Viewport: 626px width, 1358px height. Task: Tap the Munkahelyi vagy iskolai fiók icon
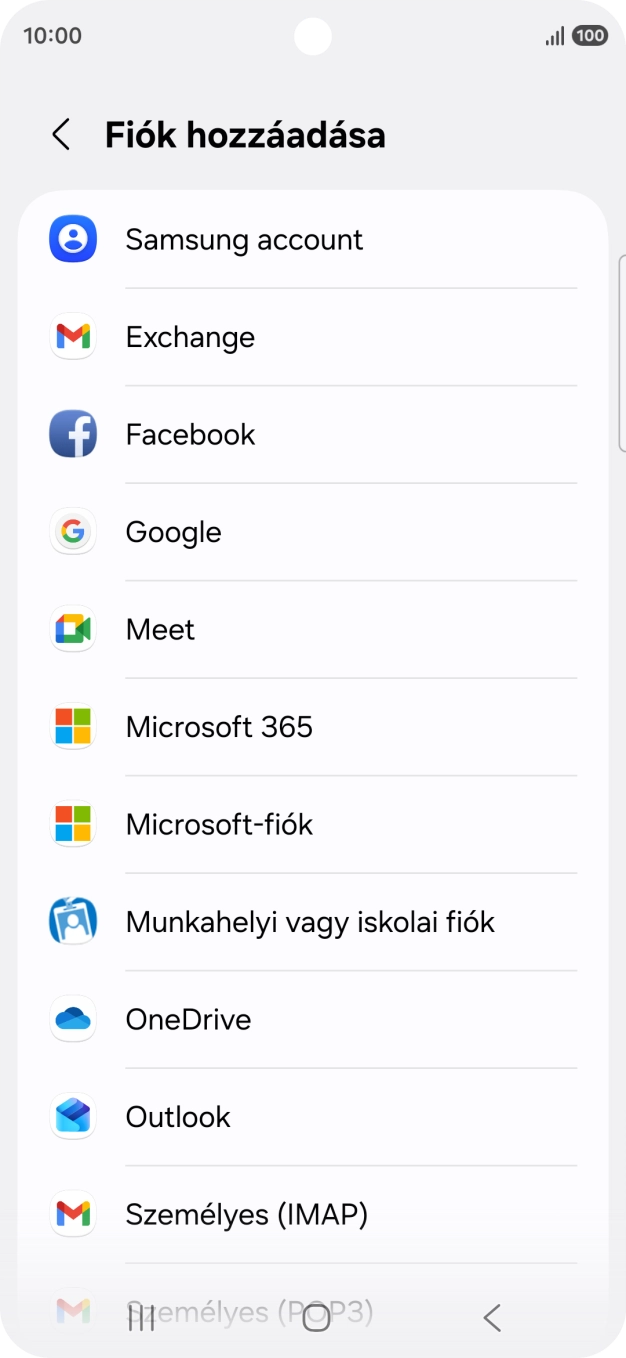[x=72, y=921]
